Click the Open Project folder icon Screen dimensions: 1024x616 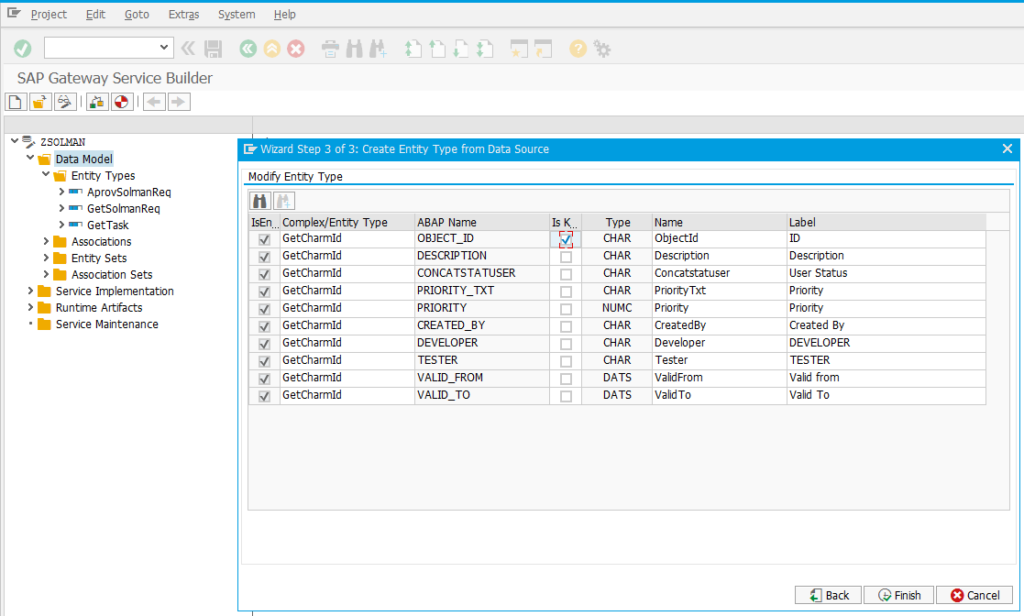click(40, 102)
